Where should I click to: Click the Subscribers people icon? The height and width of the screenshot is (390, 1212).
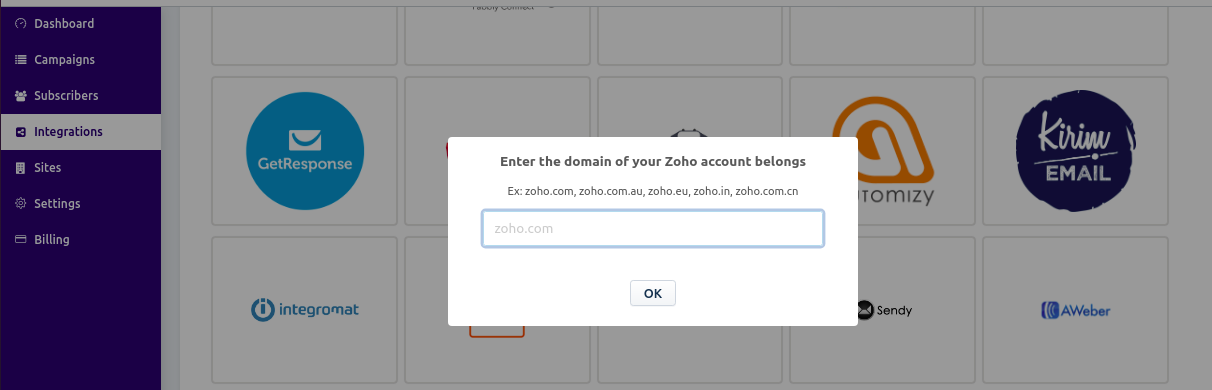(x=21, y=96)
